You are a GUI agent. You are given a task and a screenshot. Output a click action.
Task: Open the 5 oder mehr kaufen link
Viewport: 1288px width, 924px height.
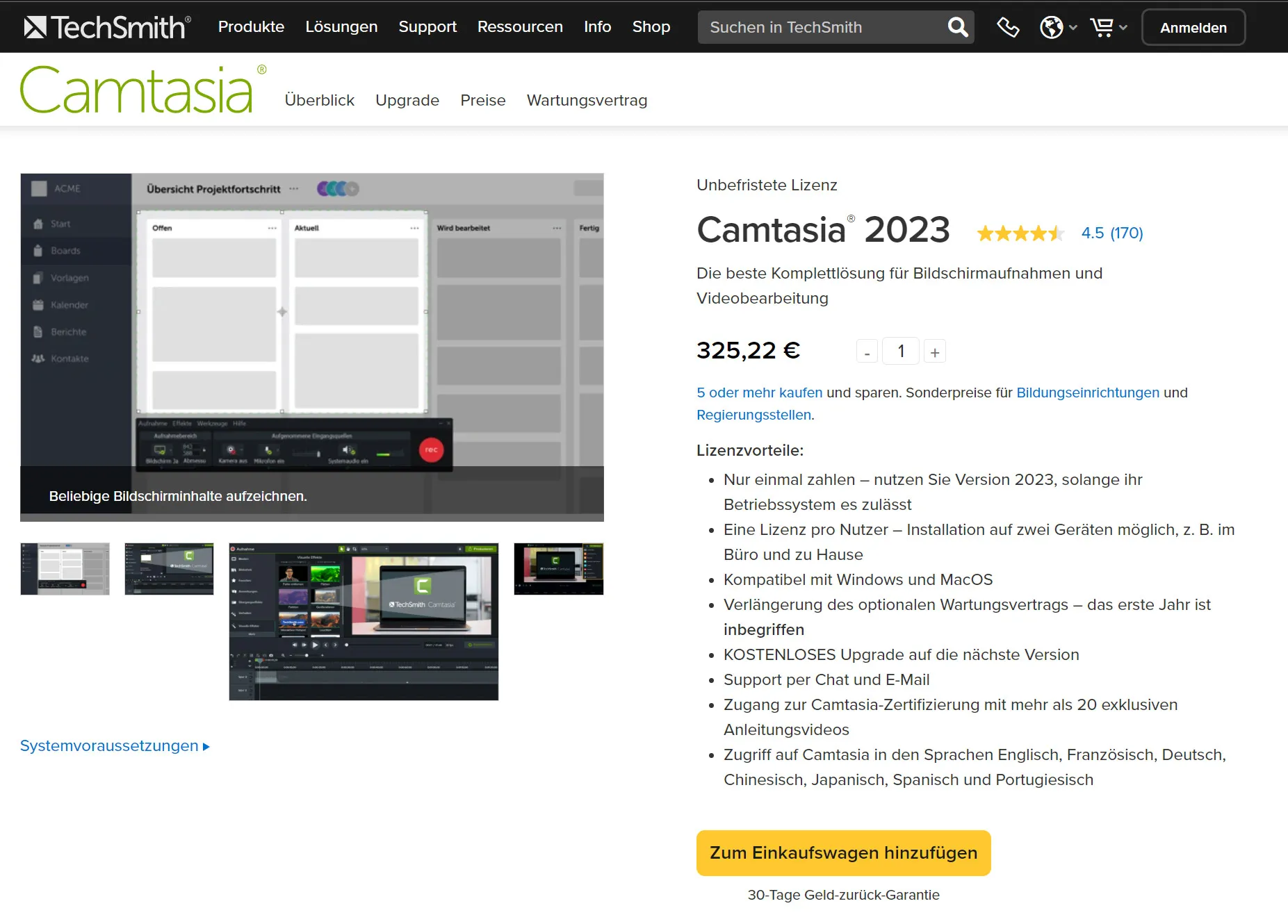coord(759,393)
